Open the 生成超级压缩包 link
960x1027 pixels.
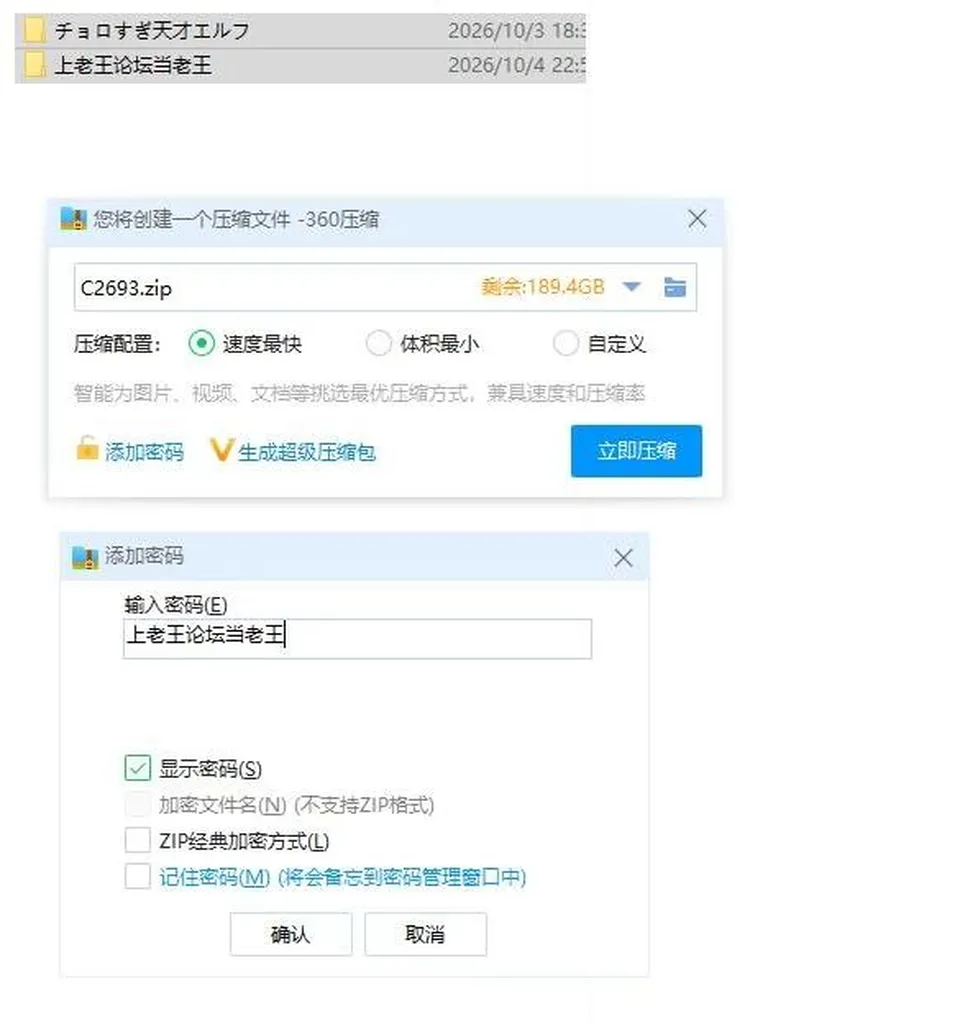[306, 452]
